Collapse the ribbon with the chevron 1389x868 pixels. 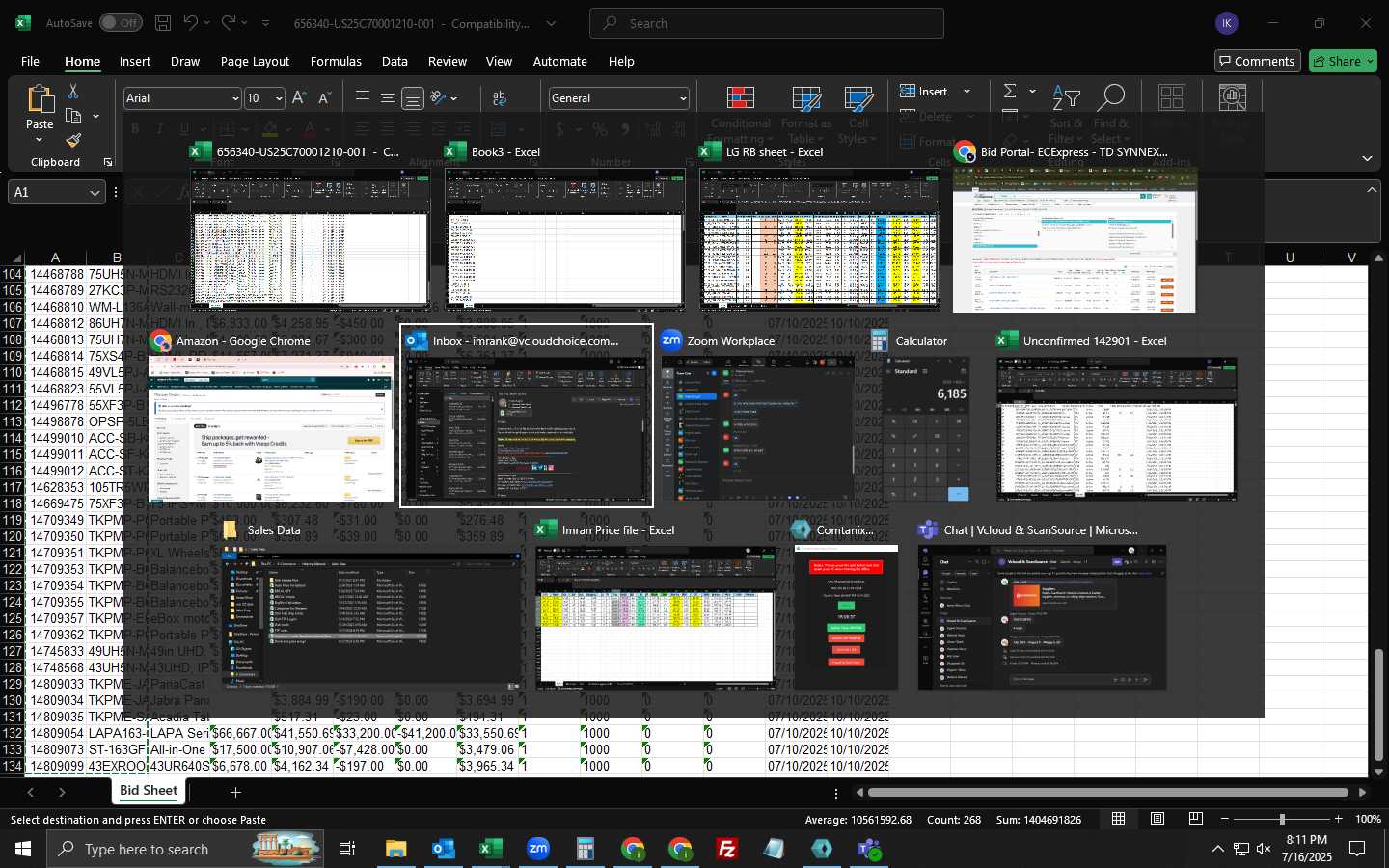coord(1367,157)
